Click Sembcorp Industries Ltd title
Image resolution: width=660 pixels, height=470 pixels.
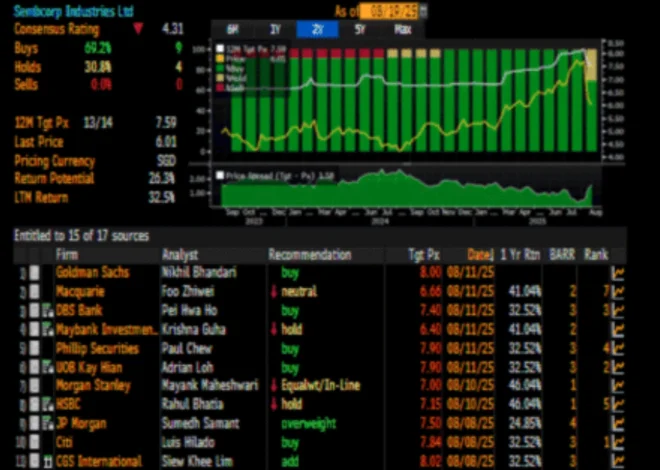point(73,11)
